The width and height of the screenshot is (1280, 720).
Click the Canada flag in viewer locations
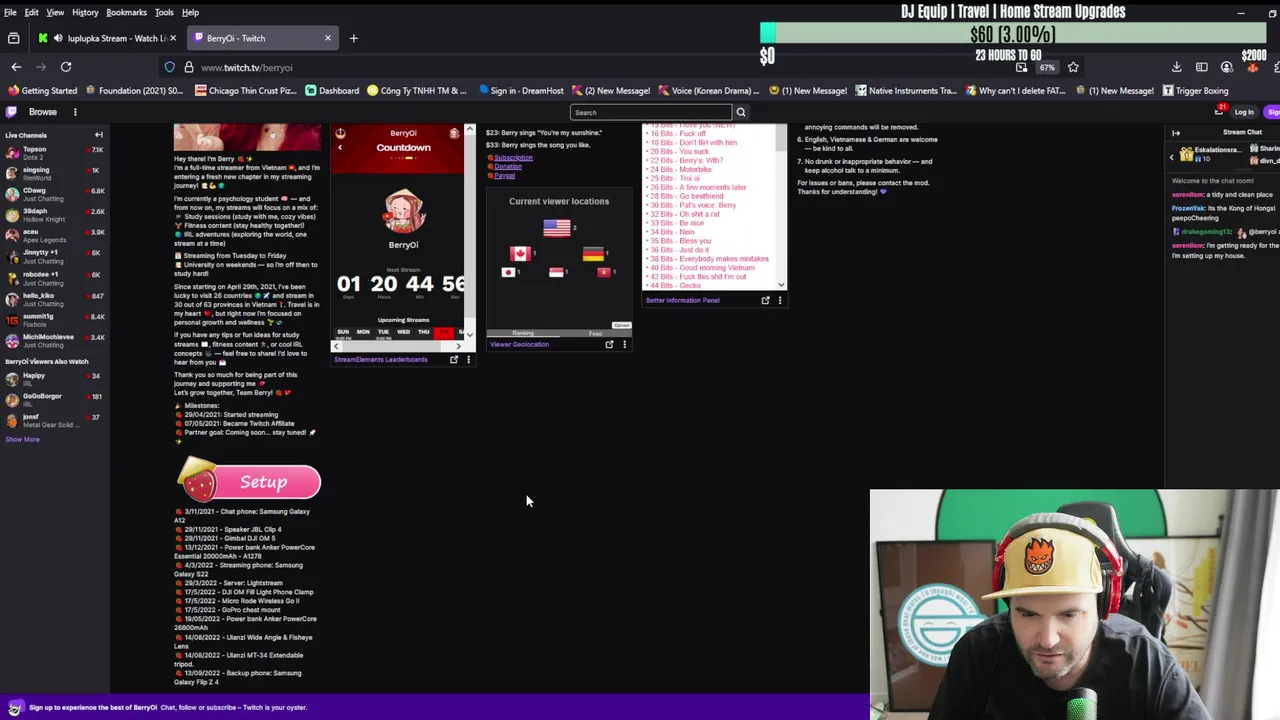519,254
